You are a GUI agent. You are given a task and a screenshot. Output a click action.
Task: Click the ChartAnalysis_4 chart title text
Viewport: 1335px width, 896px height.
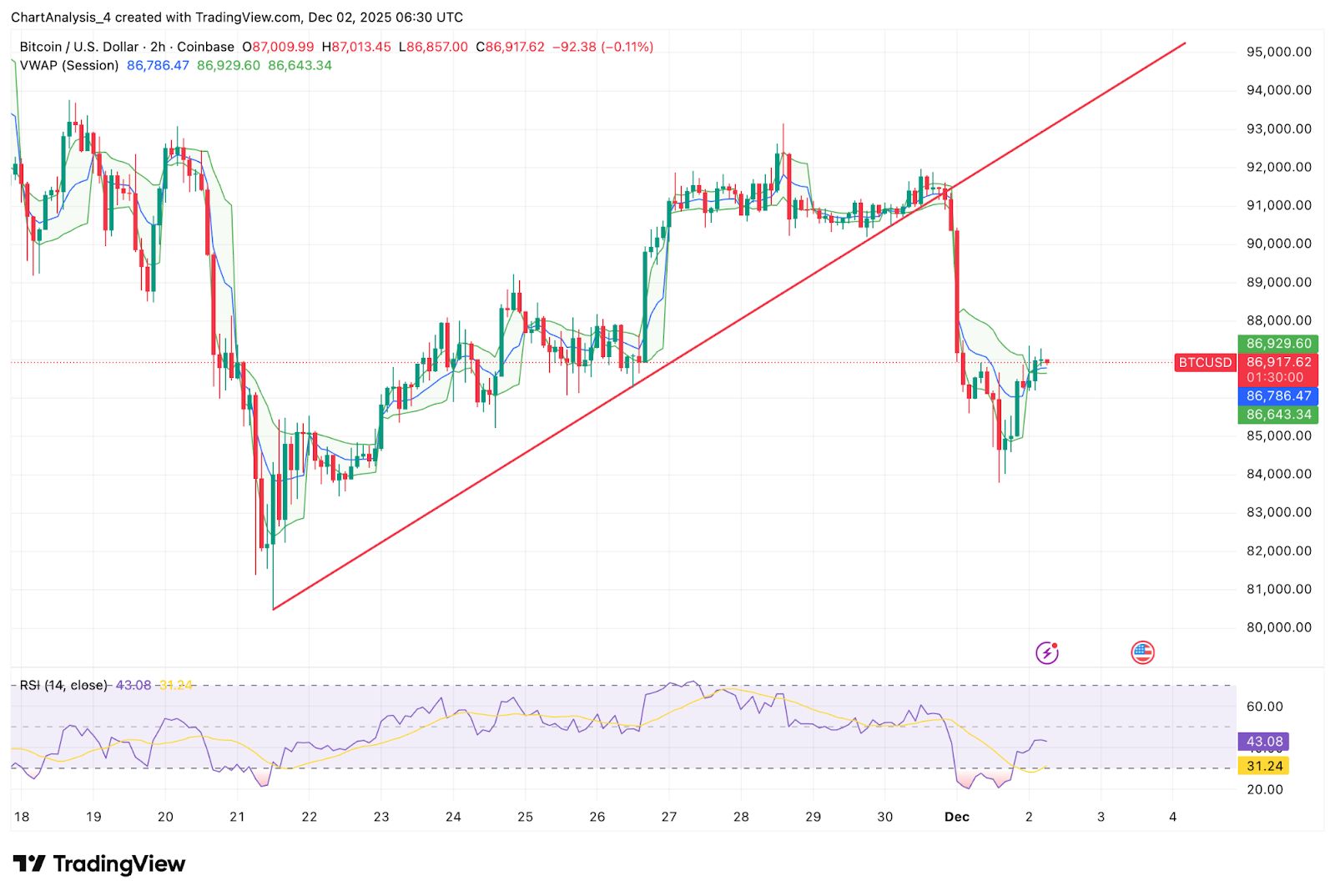(62, 17)
